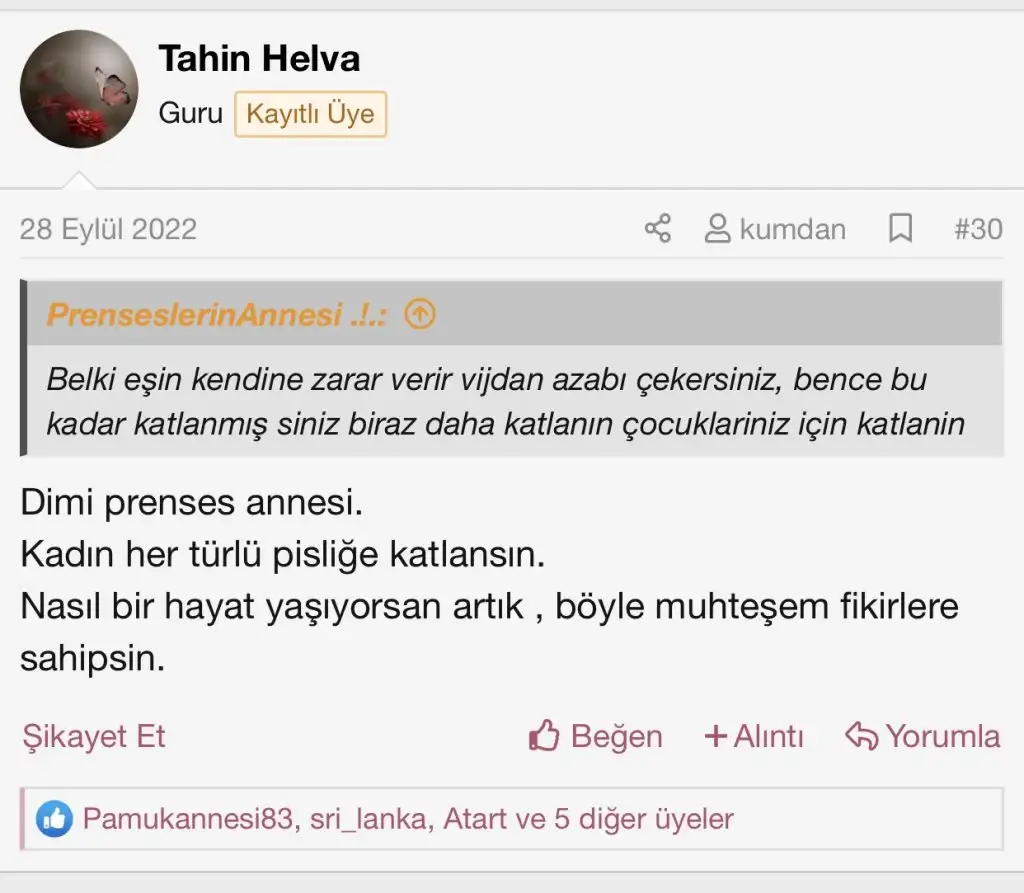Click the bookmark icon to save the post
This screenshot has height=893, width=1024.
pos(900,229)
